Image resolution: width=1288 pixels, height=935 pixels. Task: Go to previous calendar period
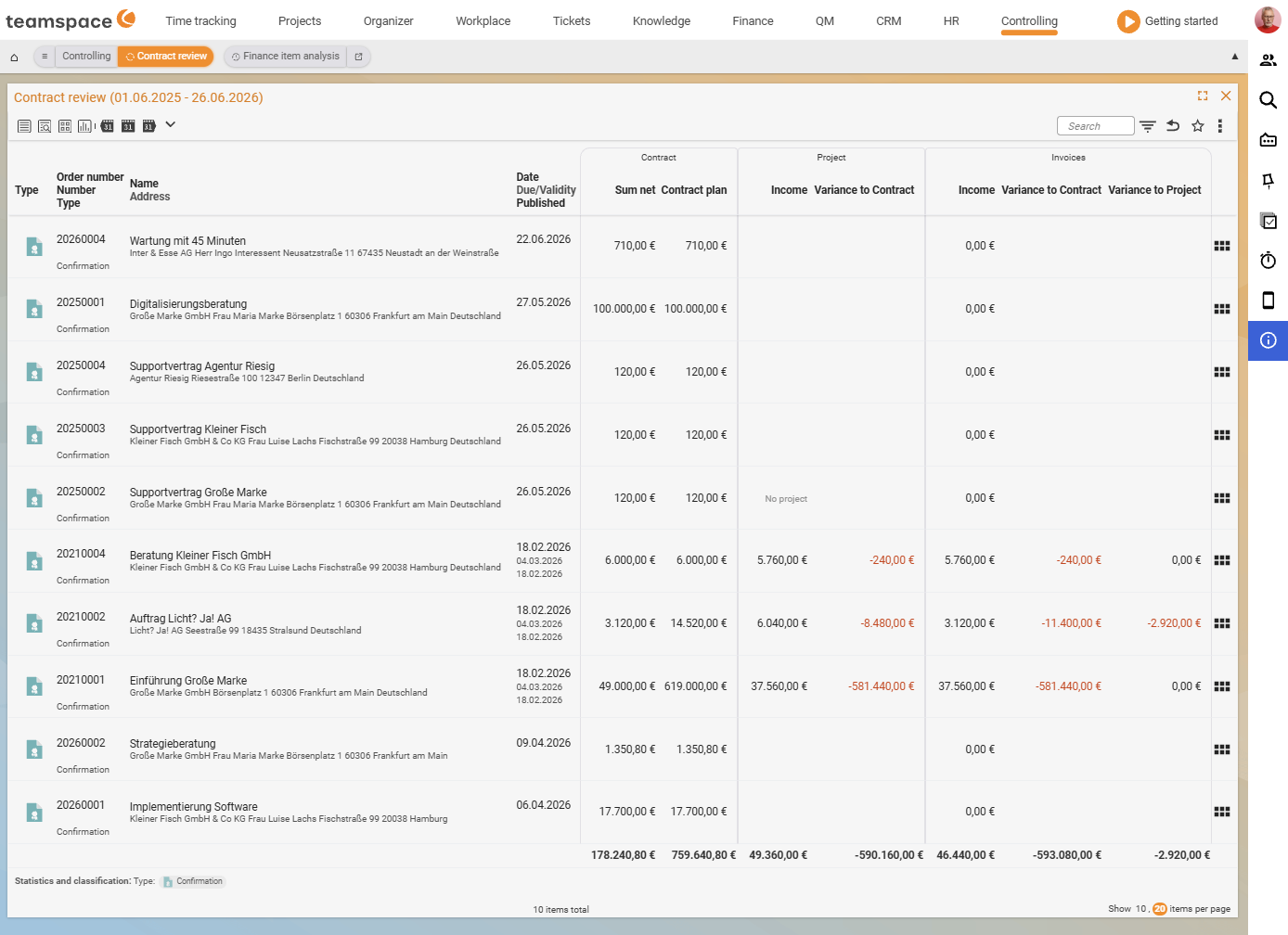click(x=108, y=126)
